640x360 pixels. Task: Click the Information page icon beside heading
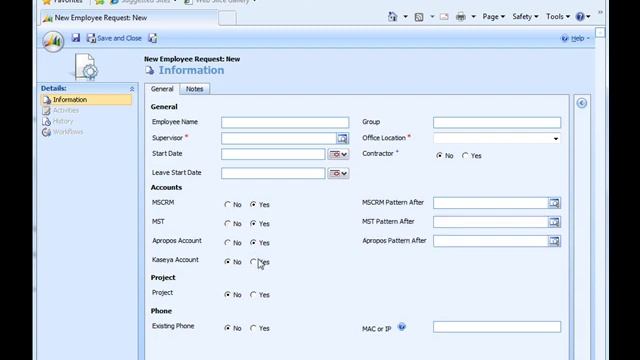pyautogui.click(x=150, y=70)
